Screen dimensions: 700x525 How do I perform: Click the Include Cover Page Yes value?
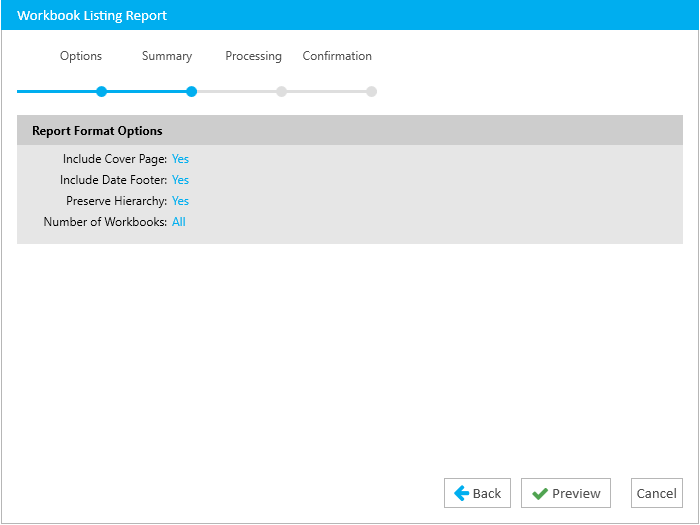click(x=180, y=159)
